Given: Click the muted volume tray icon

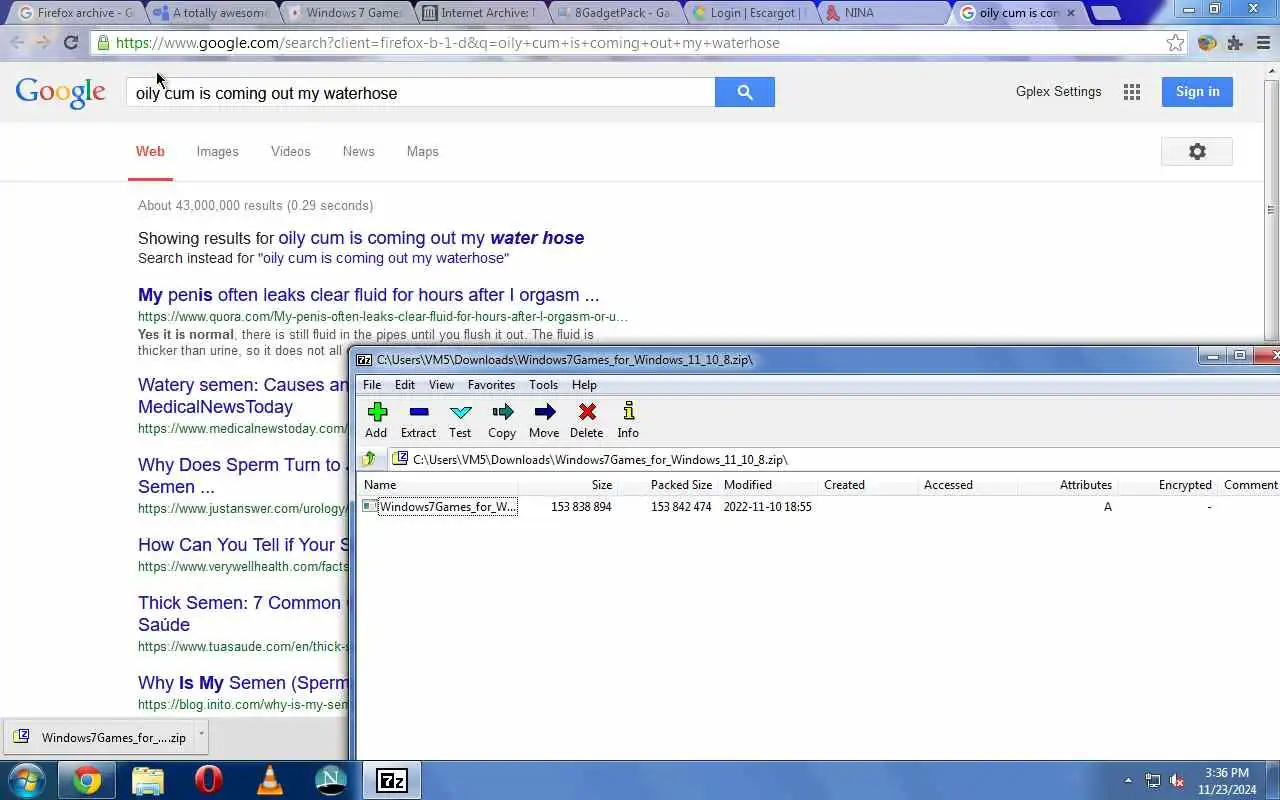Looking at the screenshot, I should [x=1177, y=781].
